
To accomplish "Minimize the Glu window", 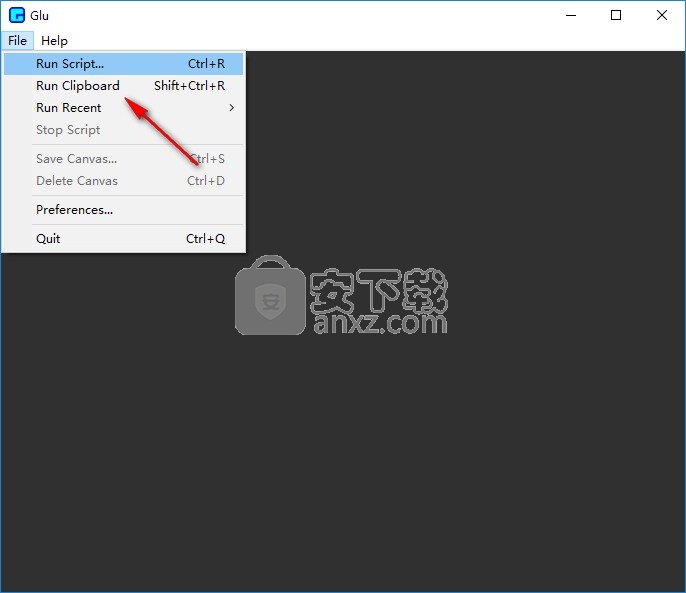I will (x=571, y=15).
